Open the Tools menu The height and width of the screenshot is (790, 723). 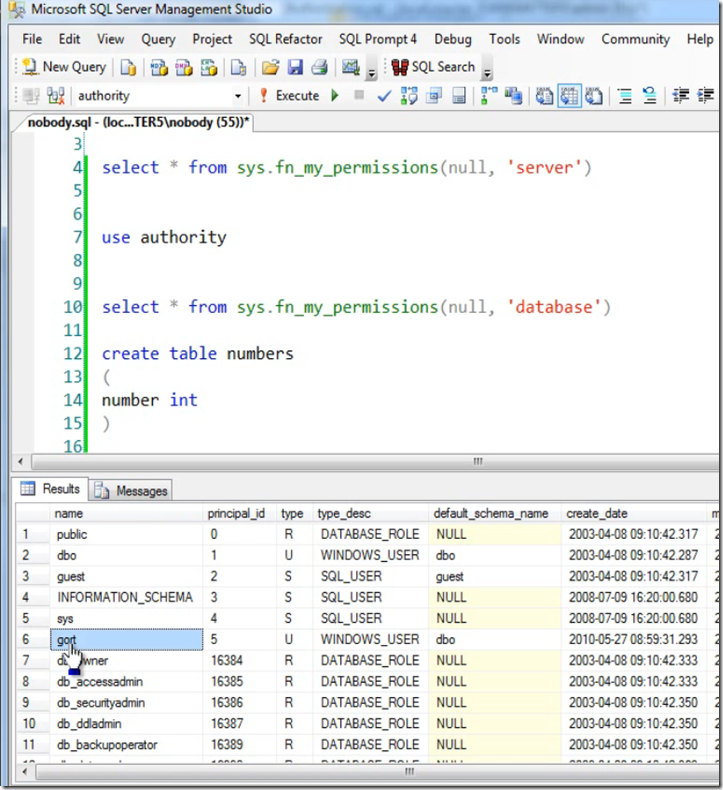tap(504, 39)
